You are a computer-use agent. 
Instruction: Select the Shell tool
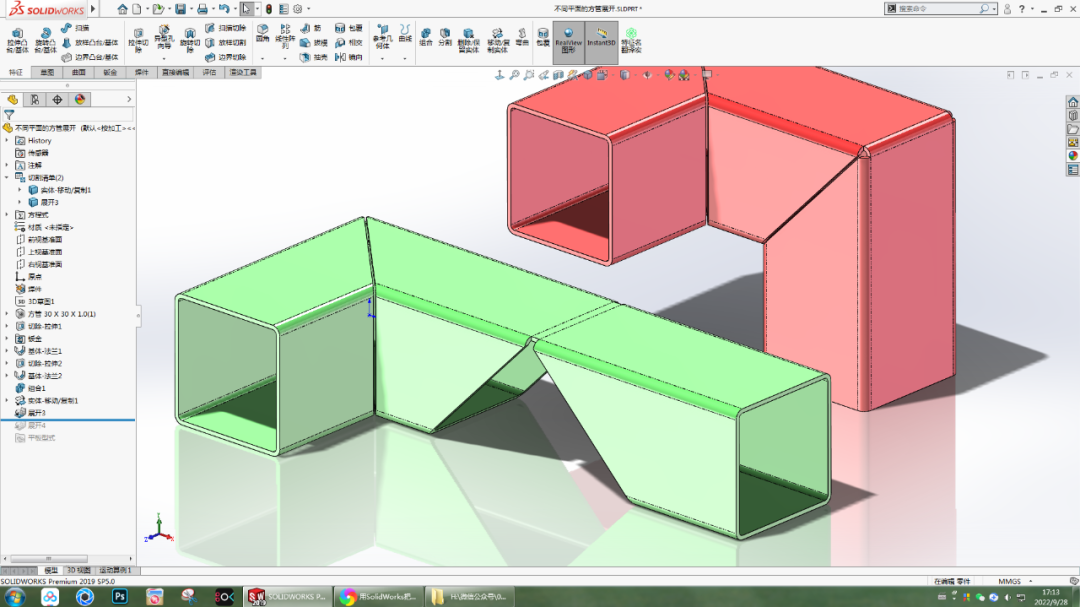tap(305, 57)
